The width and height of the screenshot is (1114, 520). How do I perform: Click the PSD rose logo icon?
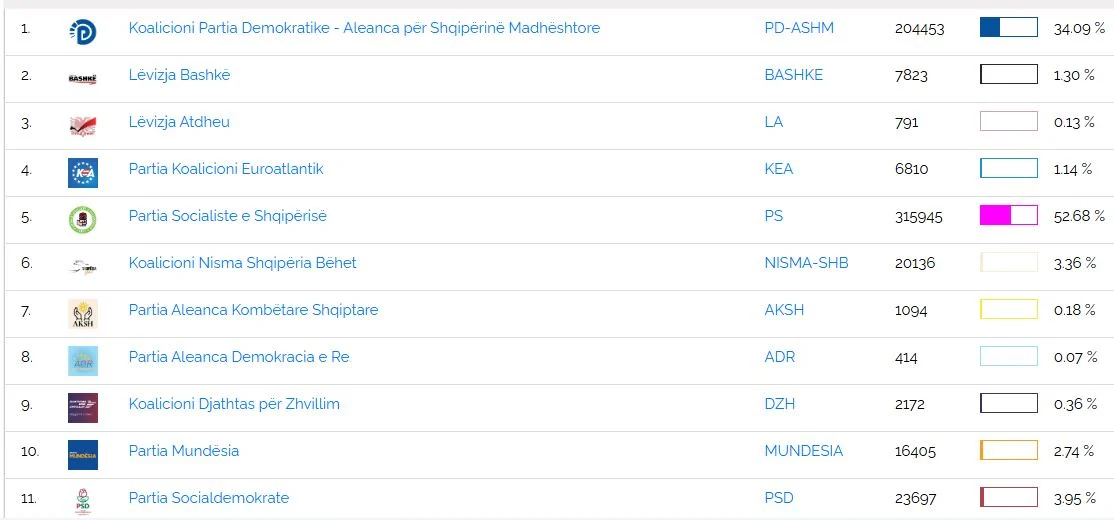[x=82, y=501]
